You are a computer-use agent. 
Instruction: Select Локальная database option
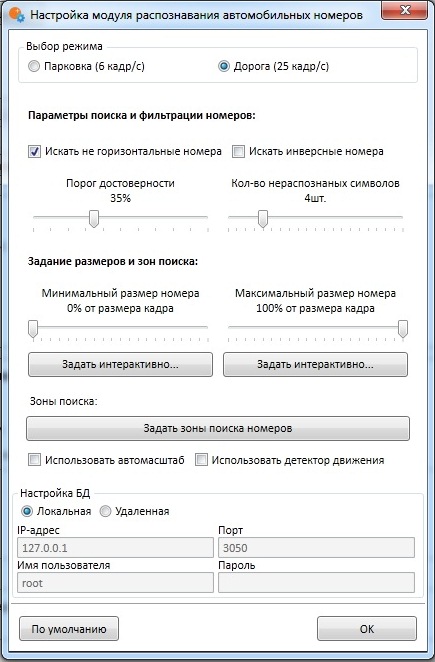click(27, 511)
